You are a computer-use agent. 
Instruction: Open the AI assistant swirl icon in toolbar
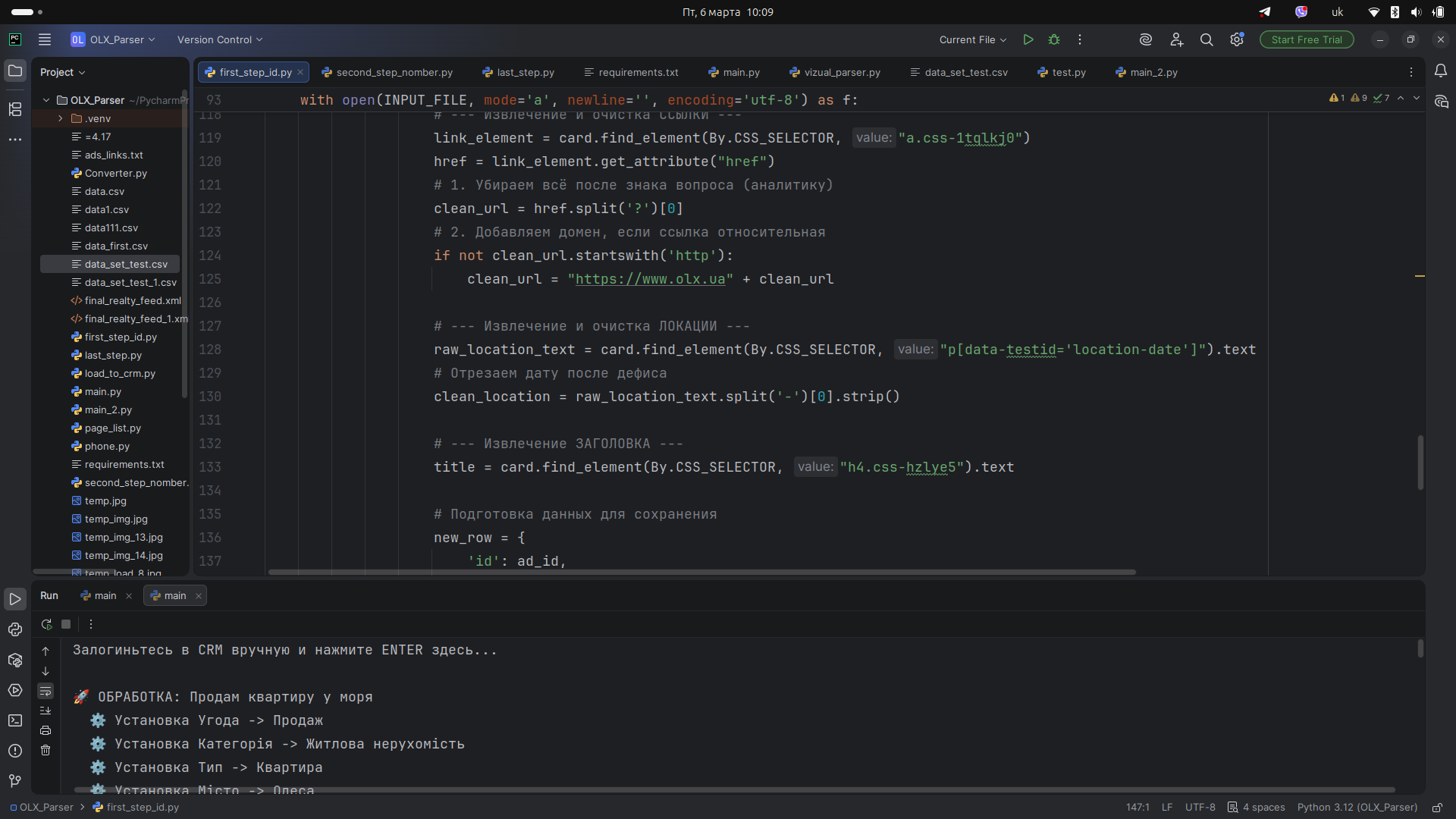(1146, 39)
